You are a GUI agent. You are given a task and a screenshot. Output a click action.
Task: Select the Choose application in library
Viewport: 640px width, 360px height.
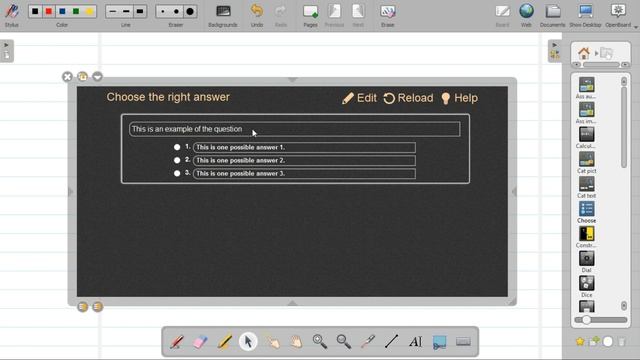point(587,212)
